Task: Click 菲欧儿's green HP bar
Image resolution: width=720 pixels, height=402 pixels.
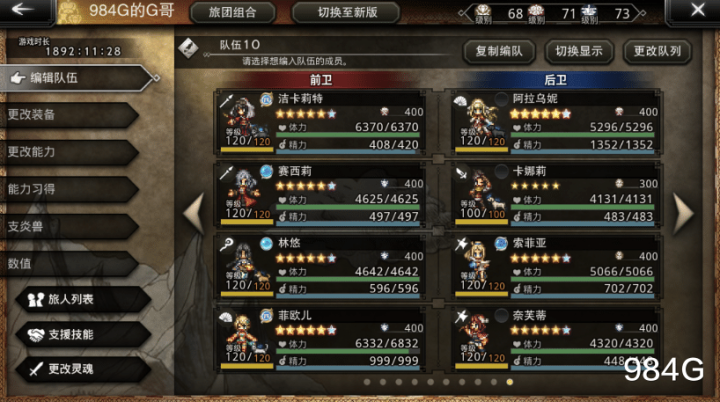Action: pos(348,351)
